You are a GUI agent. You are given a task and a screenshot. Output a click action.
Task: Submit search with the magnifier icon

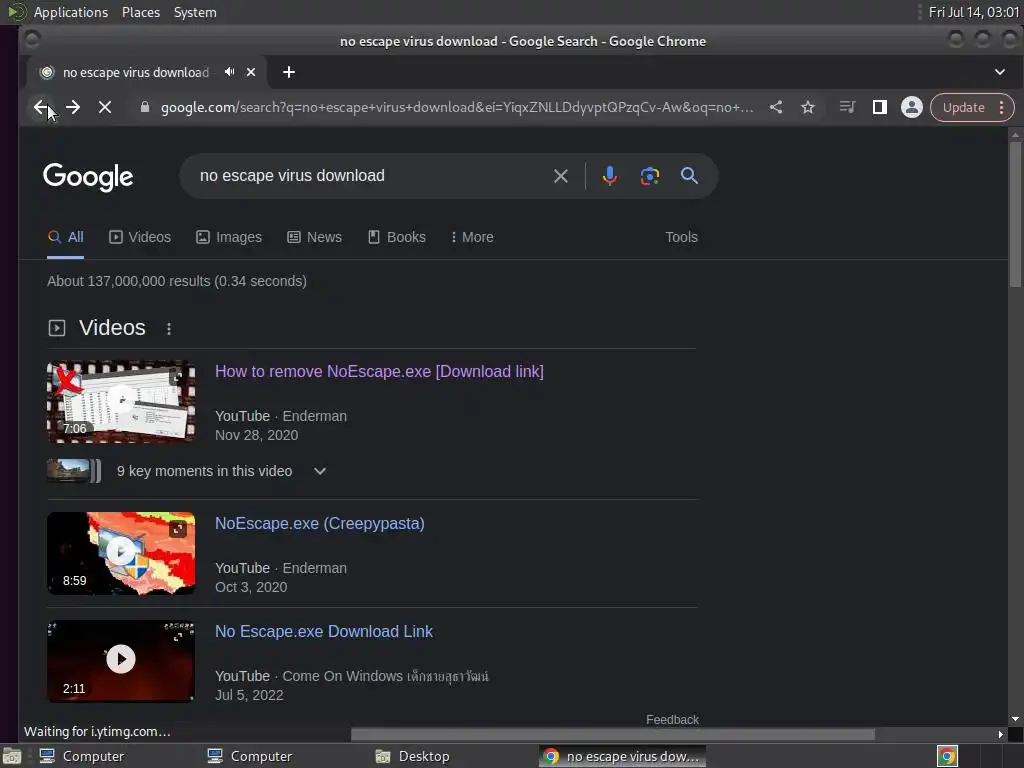click(689, 176)
